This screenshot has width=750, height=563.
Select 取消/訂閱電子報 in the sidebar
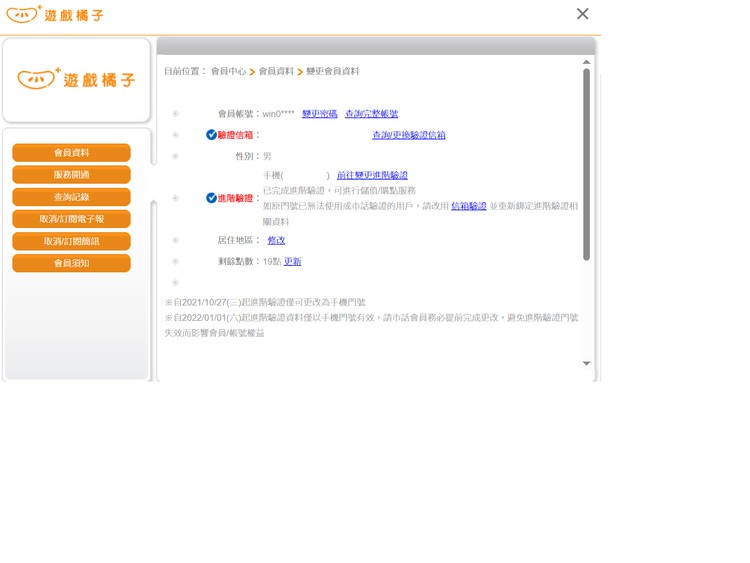pyautogui.click(x=71, y=219)
